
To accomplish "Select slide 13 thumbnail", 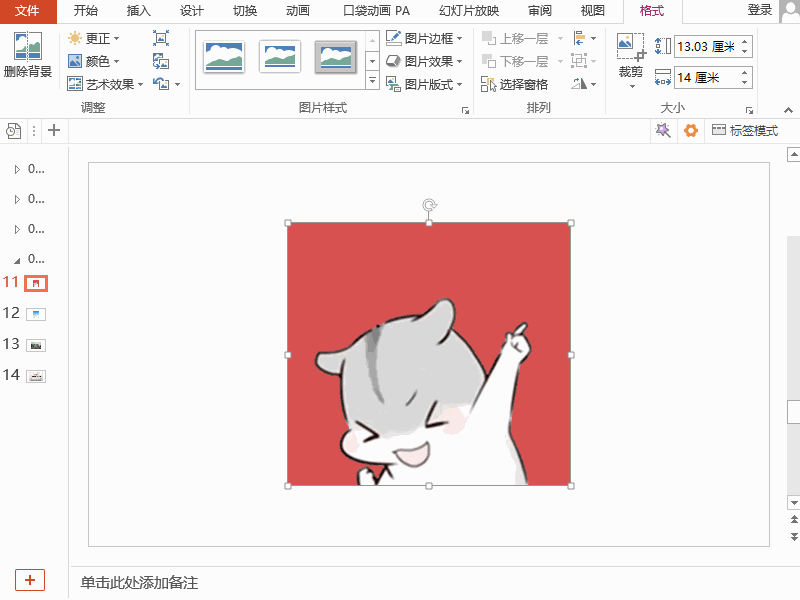I will click(36, 345).
